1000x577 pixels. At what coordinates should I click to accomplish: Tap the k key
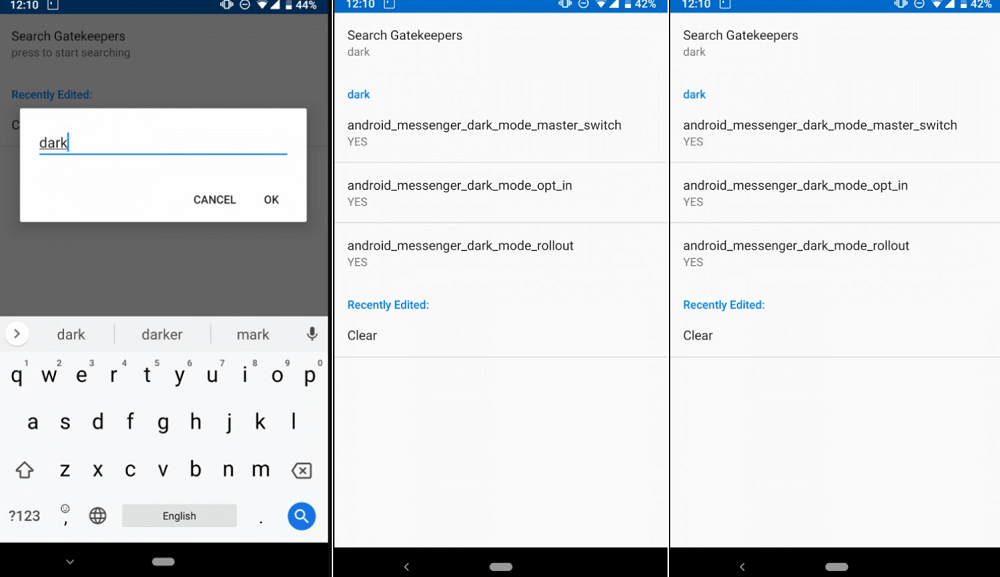[x=260, y=422]
